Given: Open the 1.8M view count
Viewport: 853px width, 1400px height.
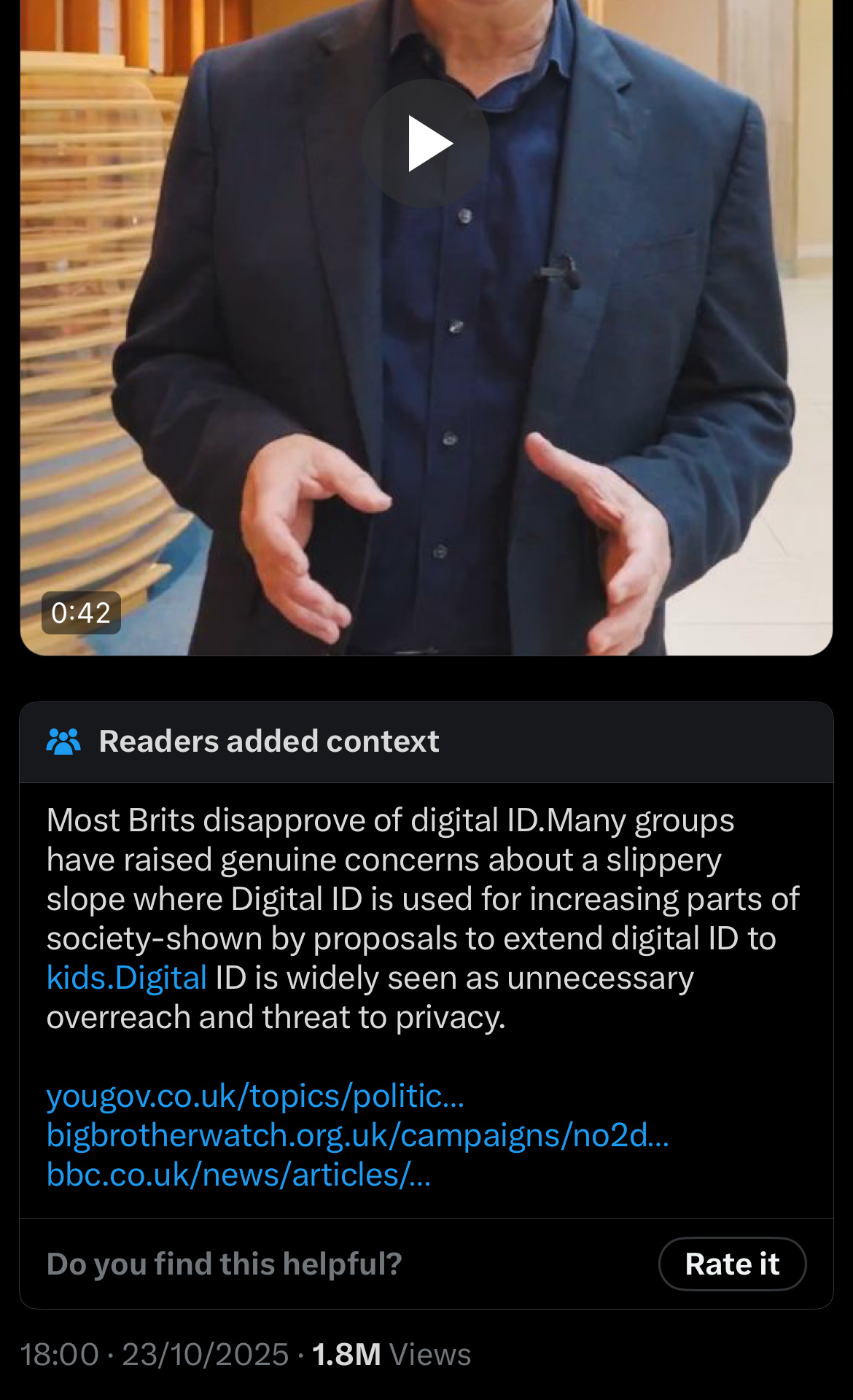Looking at the screenshot, I should coord(346,1354).
